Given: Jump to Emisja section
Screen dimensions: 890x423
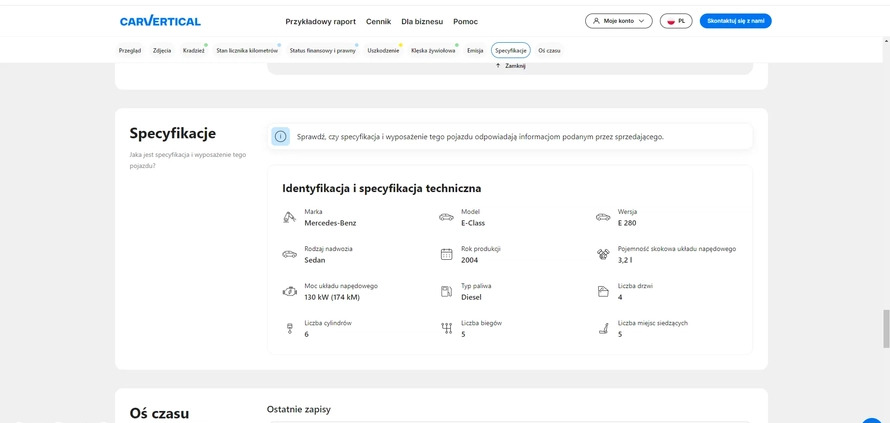Looking at the screenshot, I should [x=475, y=51].
